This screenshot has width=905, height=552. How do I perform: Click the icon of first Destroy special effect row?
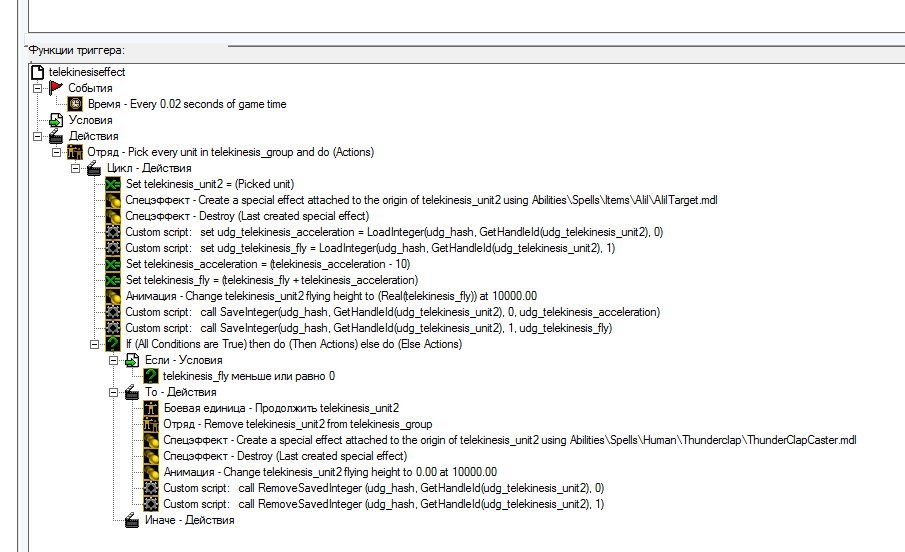tap(113, 216)
